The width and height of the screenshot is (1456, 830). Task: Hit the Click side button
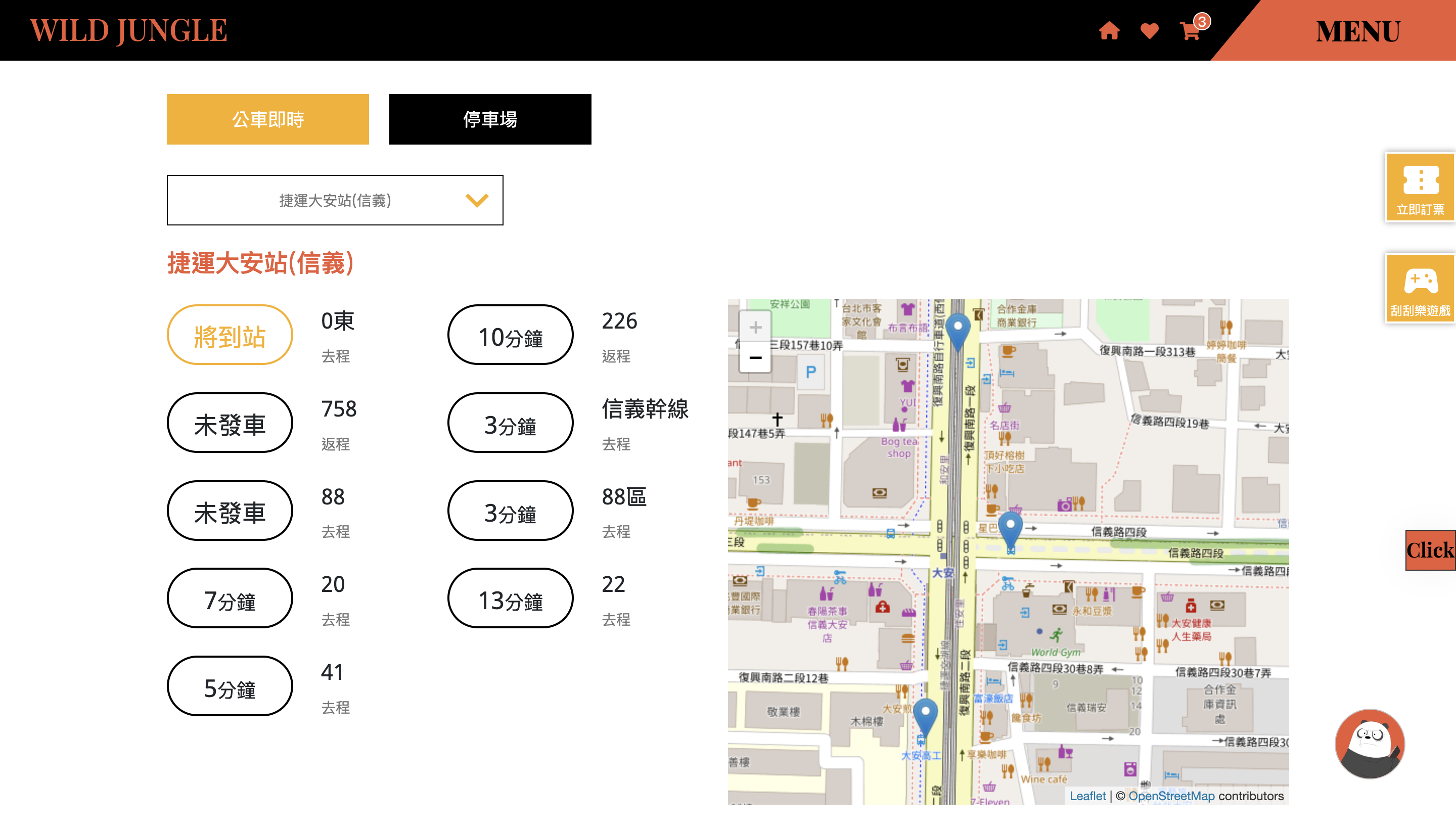1430,550
